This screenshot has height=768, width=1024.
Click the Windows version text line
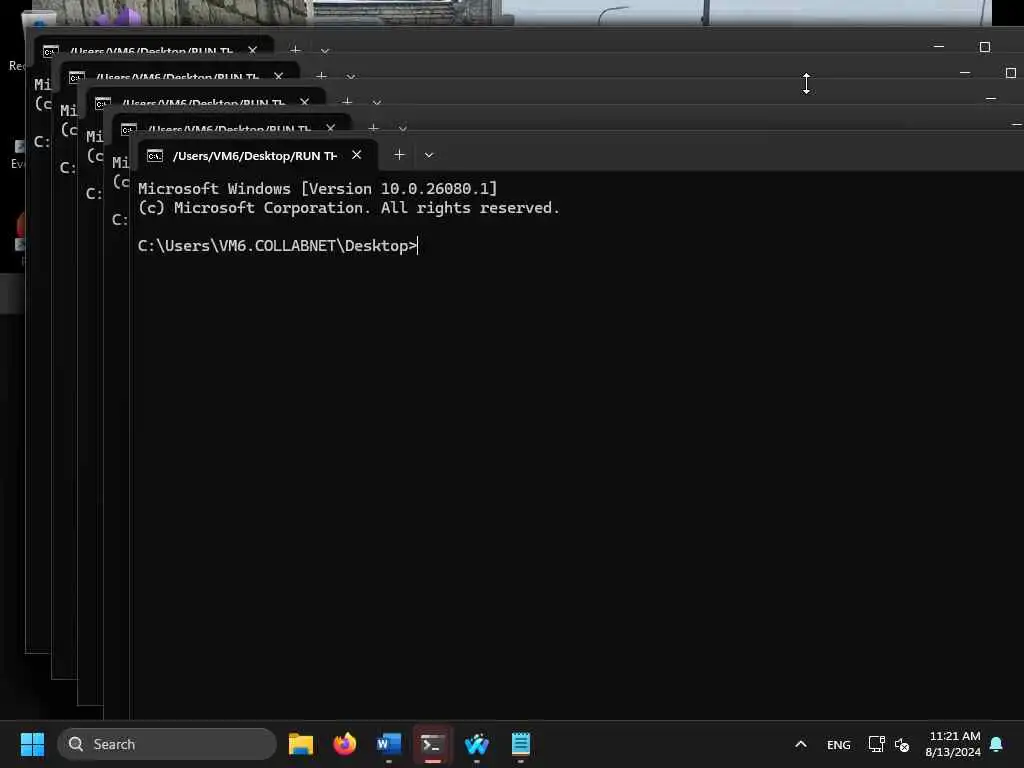click(317, 189)
